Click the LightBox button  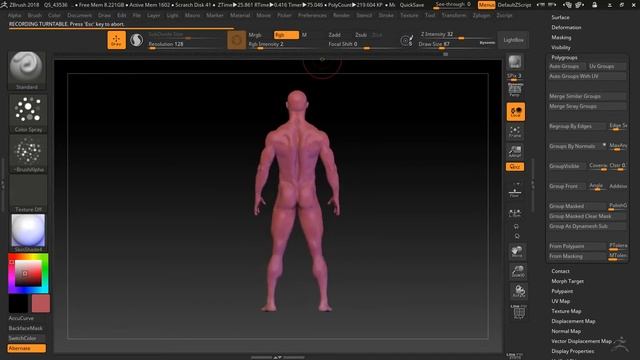click(513, 40)
